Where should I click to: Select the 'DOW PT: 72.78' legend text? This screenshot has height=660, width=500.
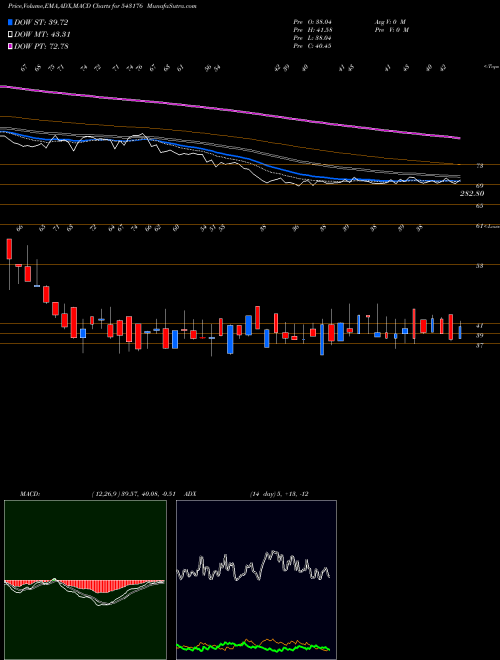pyautogui.click(x=41, y=46)
